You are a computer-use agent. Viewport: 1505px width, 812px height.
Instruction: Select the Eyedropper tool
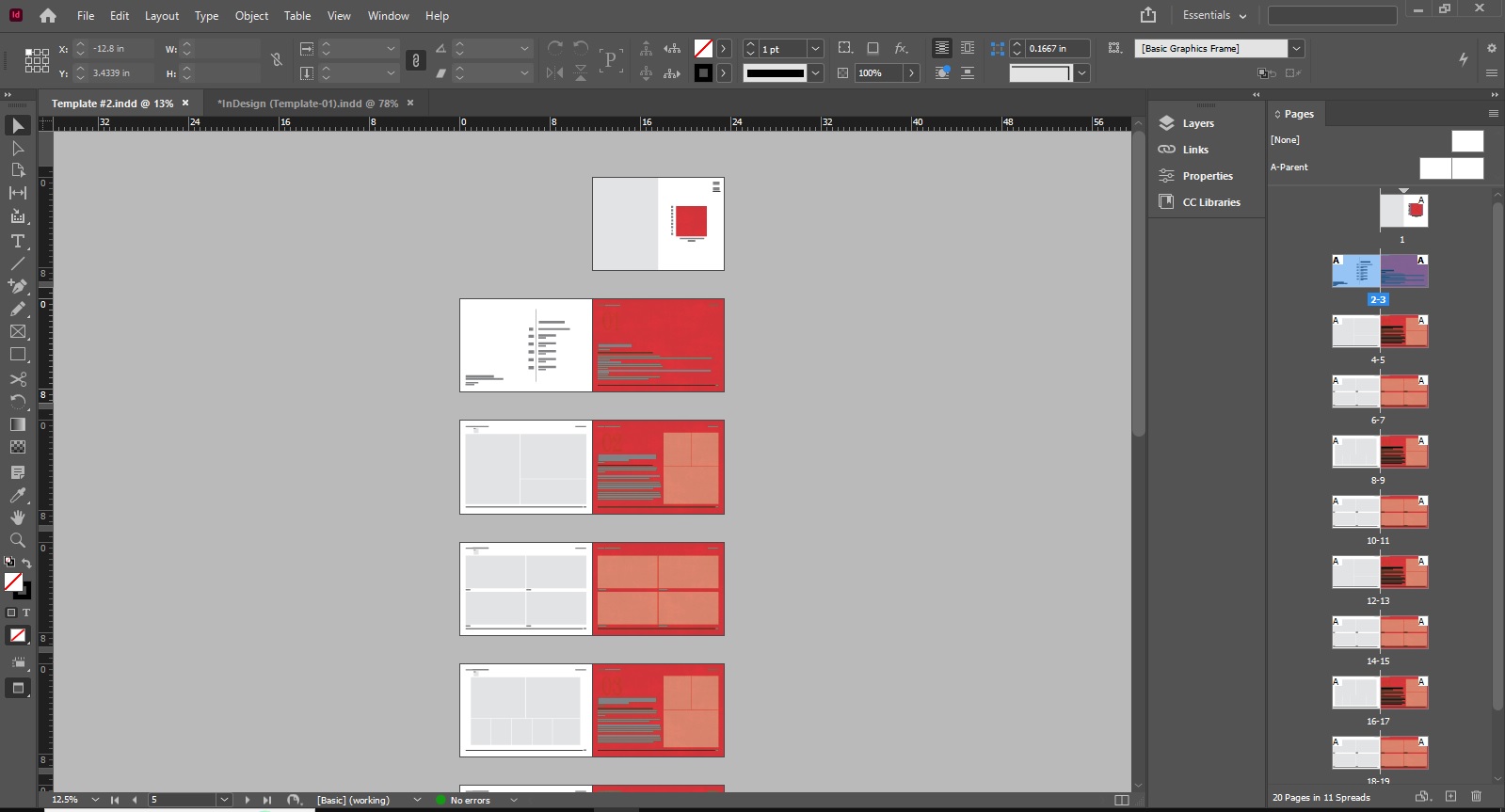click(18, 495)
